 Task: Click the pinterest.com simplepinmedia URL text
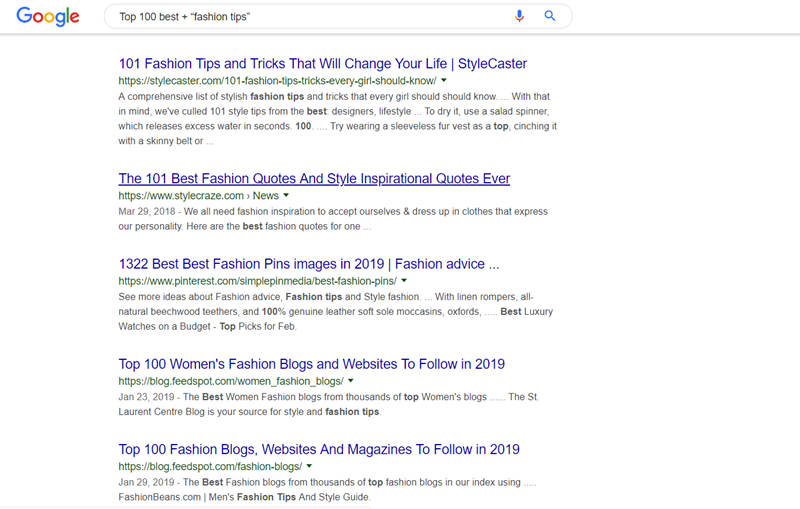point(257,281)
